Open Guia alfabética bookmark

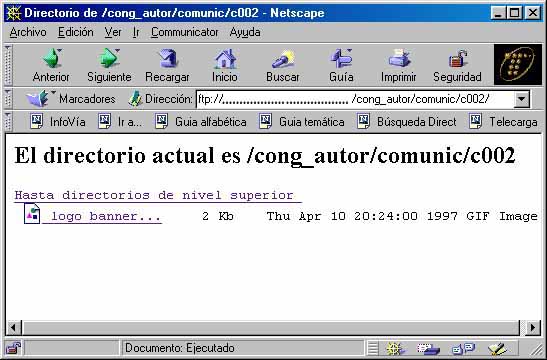(201, 122)
